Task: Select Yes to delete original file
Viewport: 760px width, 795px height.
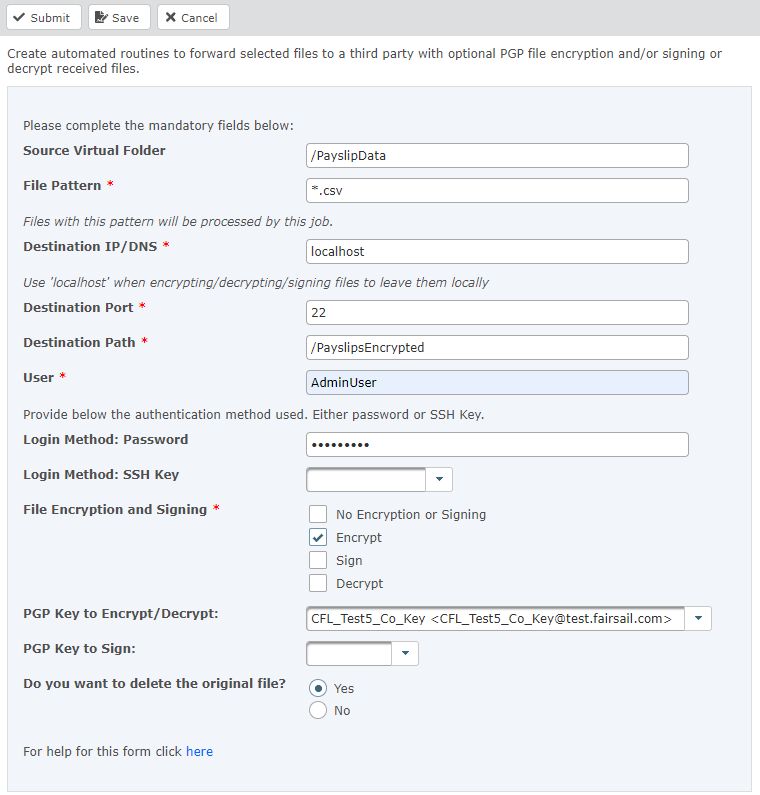Action: (318, 688)
